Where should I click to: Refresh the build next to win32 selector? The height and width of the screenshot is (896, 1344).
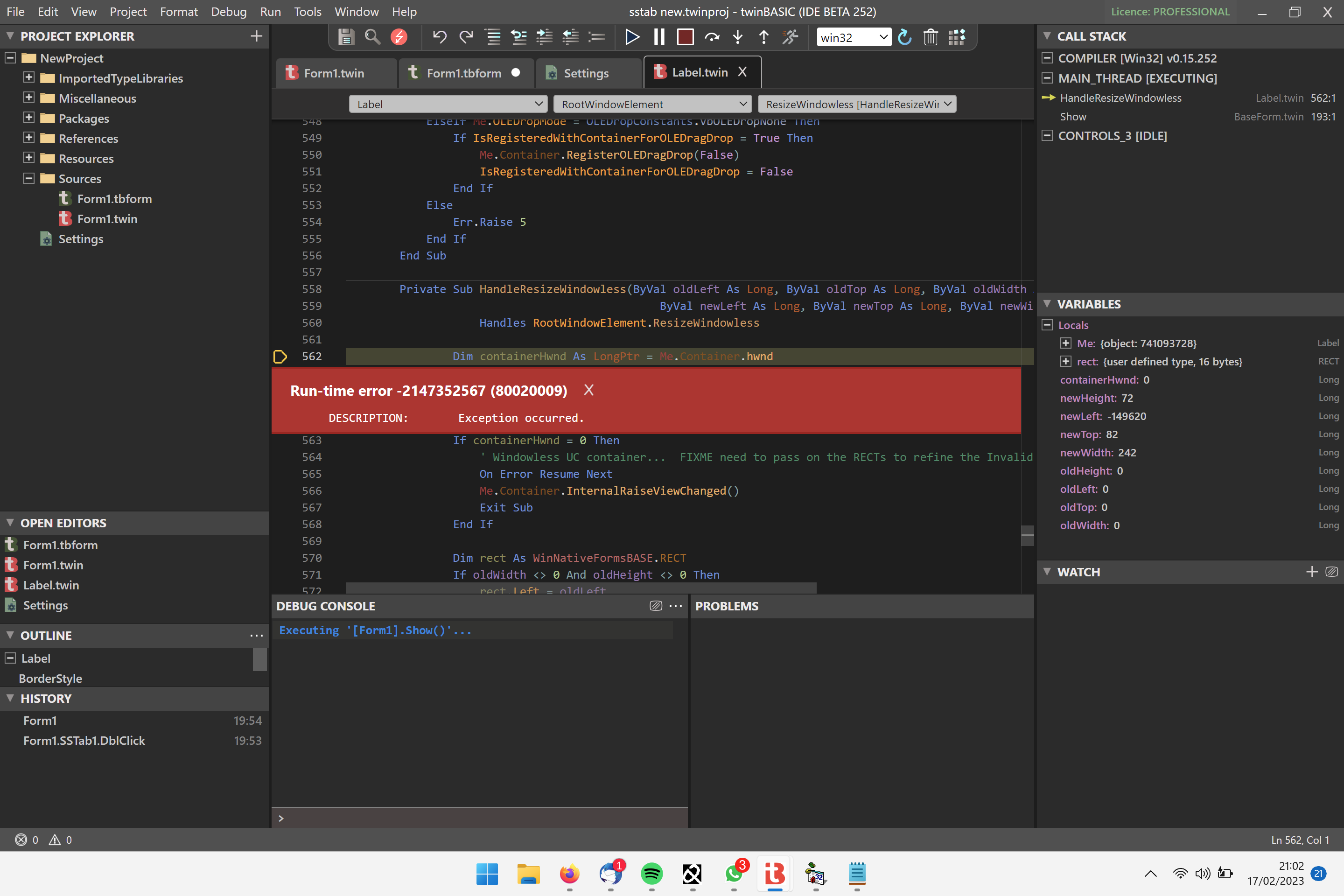point(904,37)
